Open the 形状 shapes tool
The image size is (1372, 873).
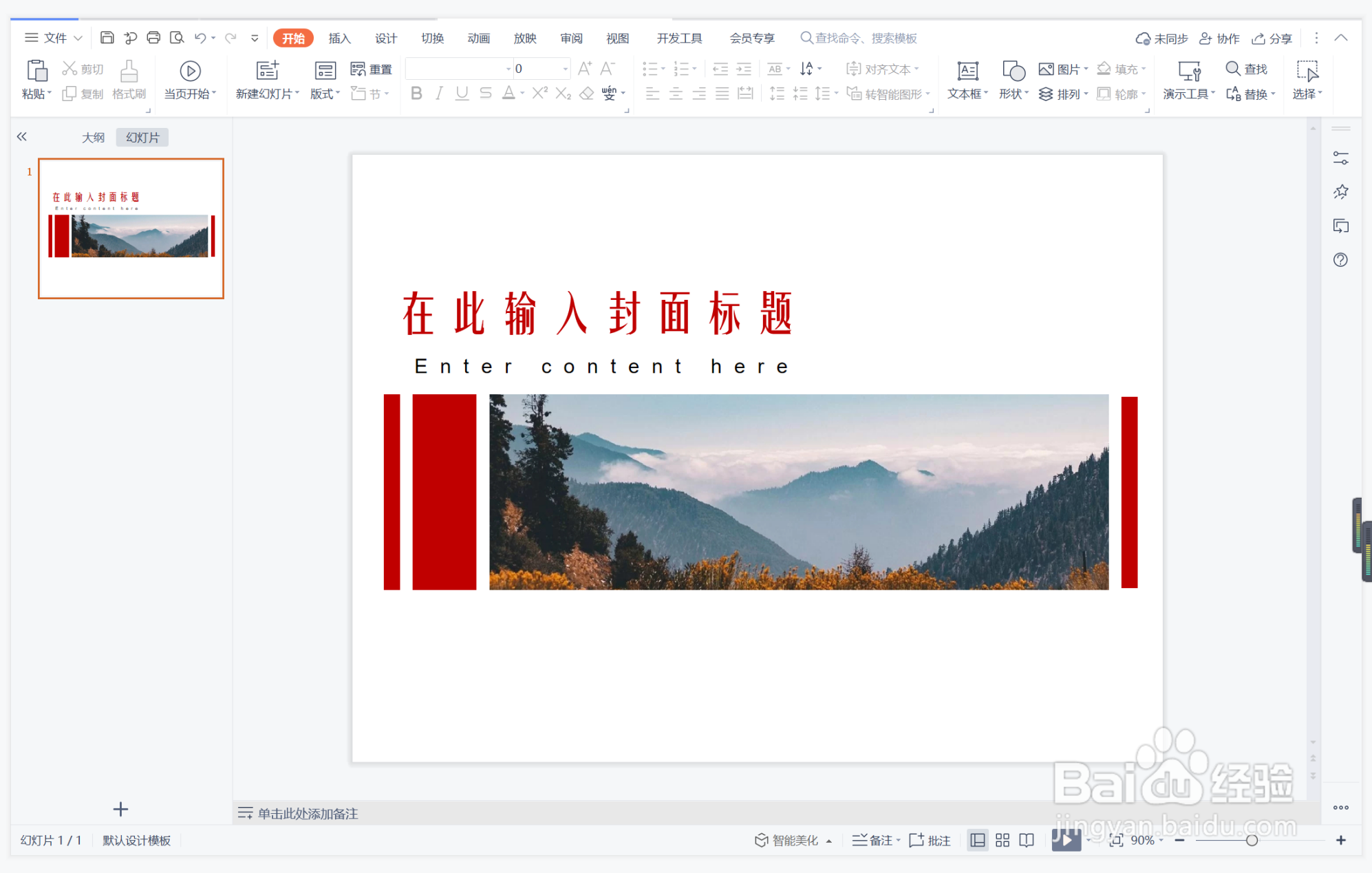point(1013,71)
